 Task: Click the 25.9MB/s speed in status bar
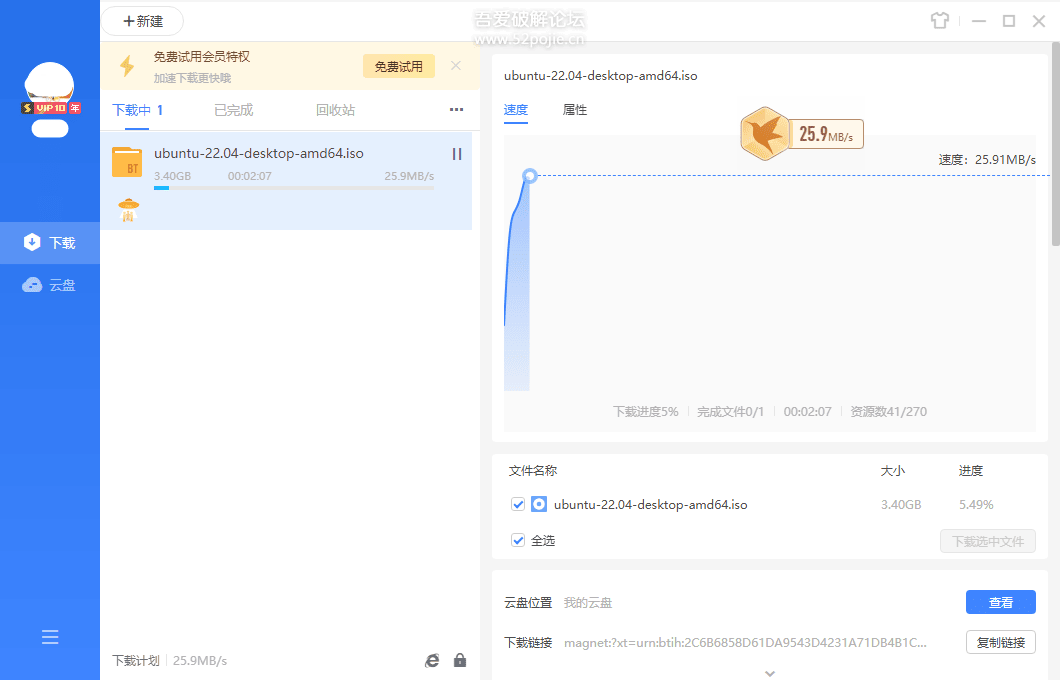200,660
